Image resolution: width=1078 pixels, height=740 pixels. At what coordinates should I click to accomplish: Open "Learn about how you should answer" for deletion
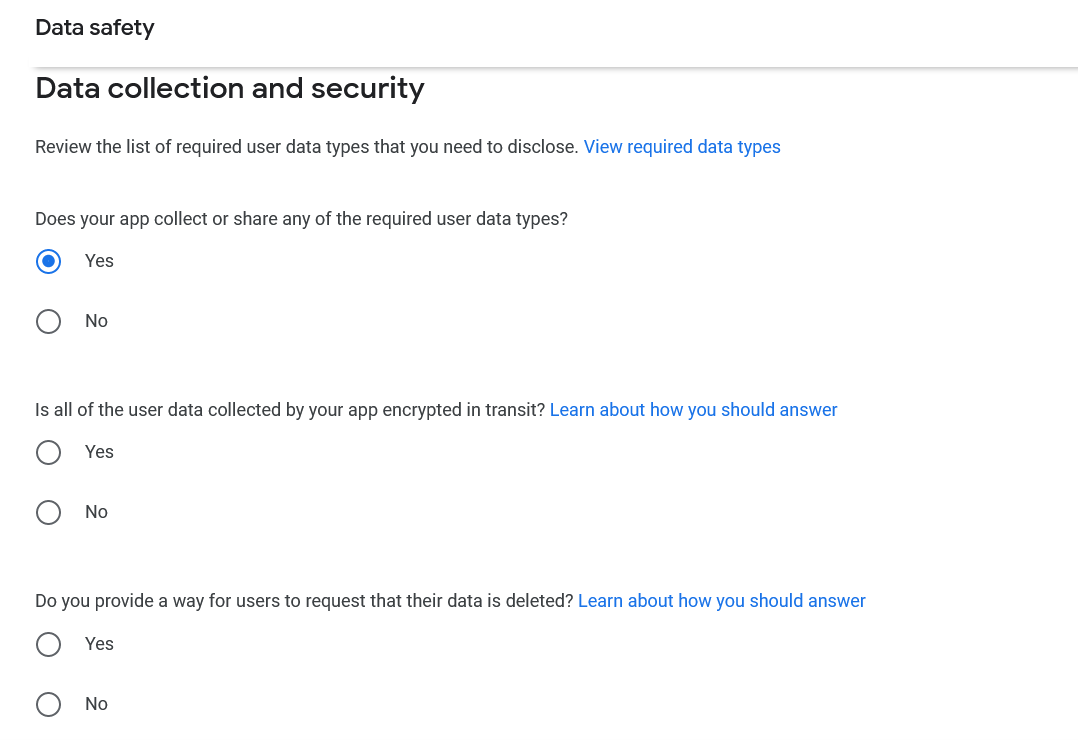(721, 600)
